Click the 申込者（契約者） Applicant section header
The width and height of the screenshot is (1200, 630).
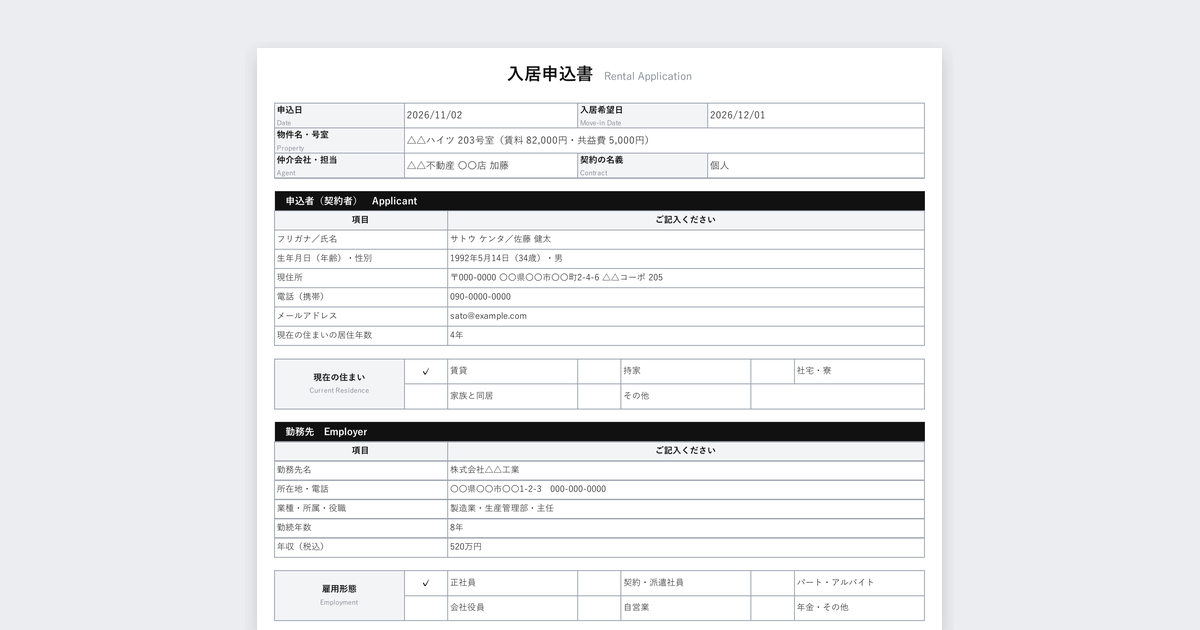pos(600,201)
